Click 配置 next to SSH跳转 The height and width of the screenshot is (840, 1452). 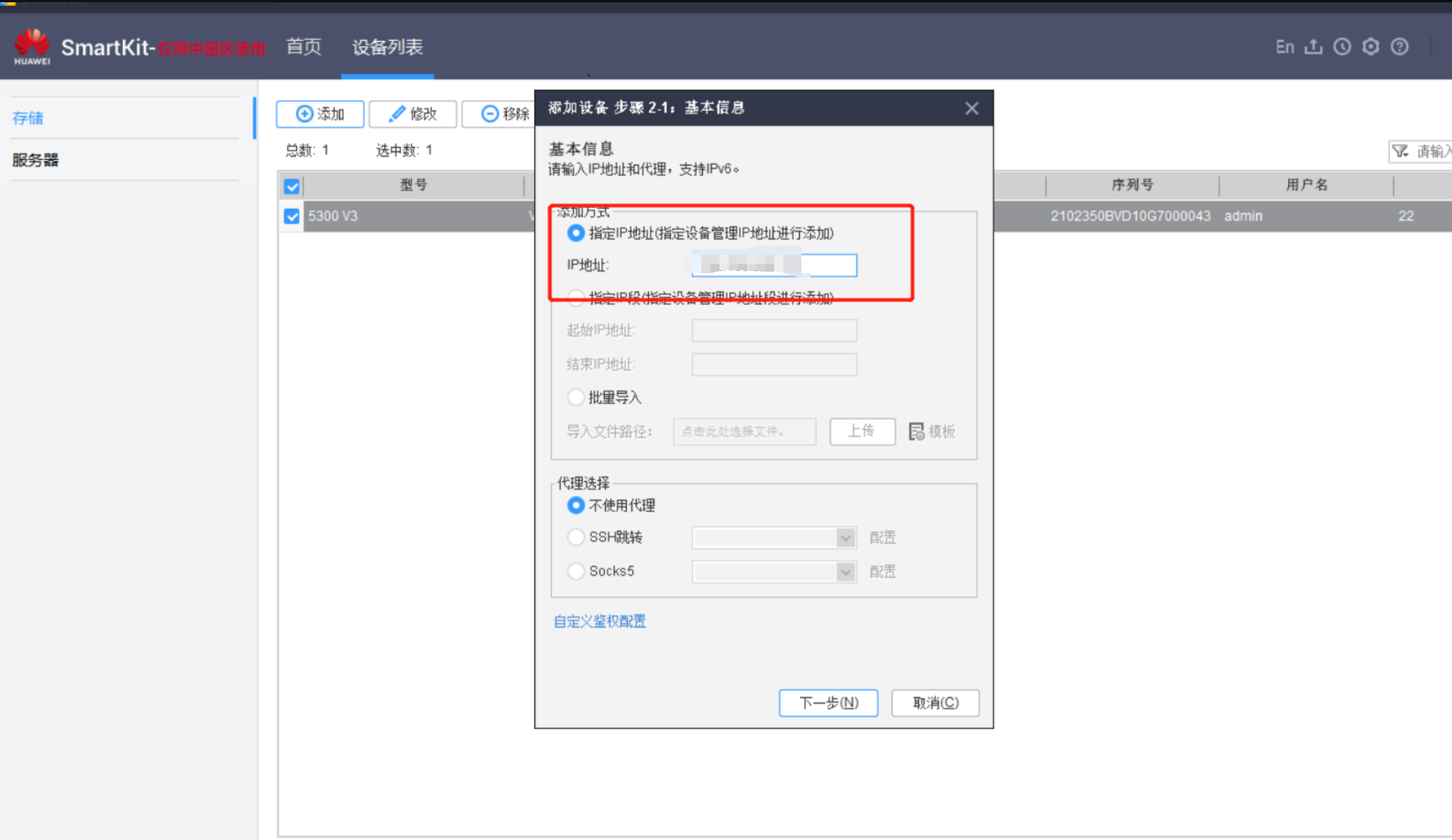tap(883, 537)
